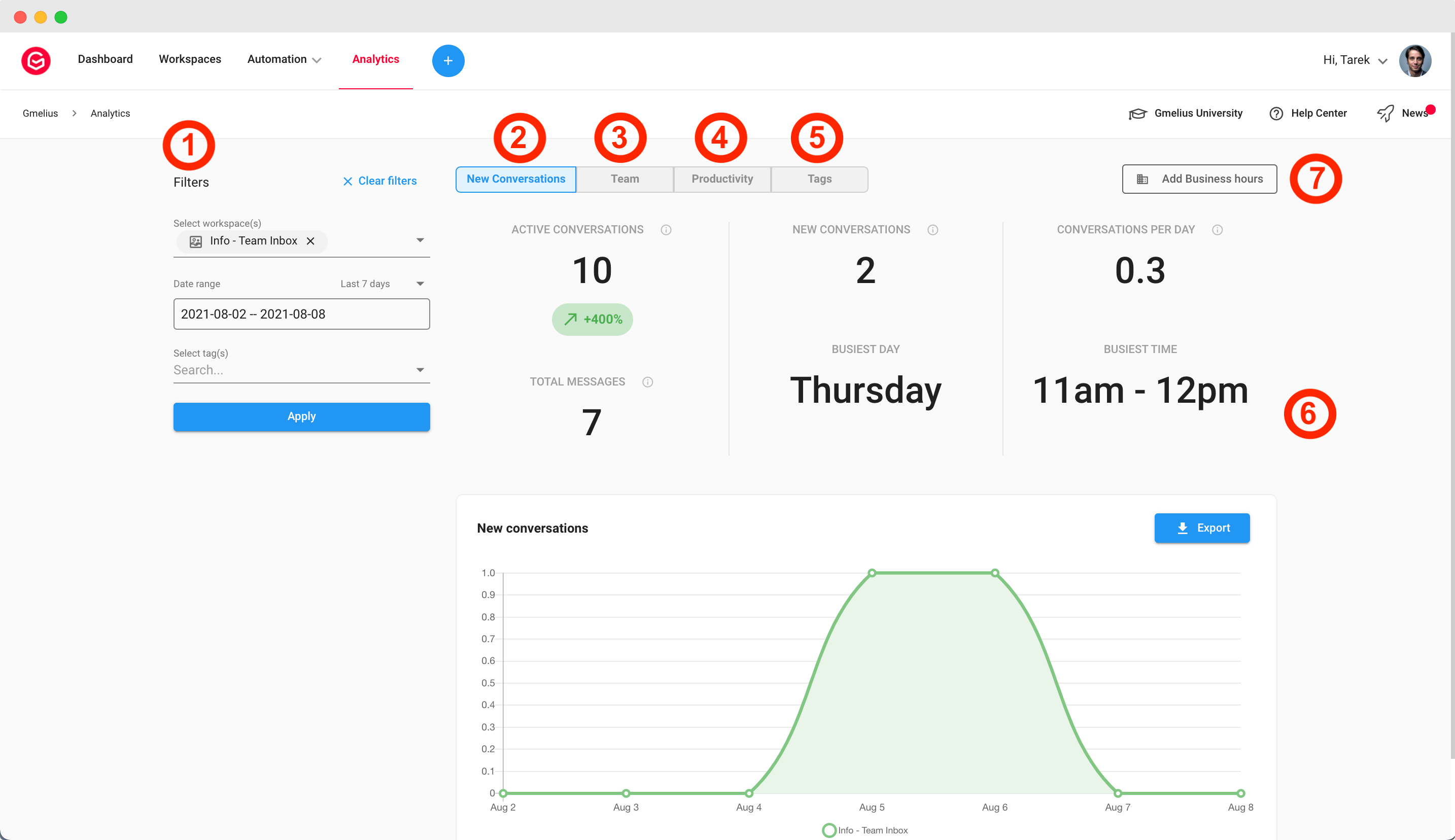Screen dimensions: 1455x840
Task: Open Tarek's profile avatar
Action: [1414, 60]
